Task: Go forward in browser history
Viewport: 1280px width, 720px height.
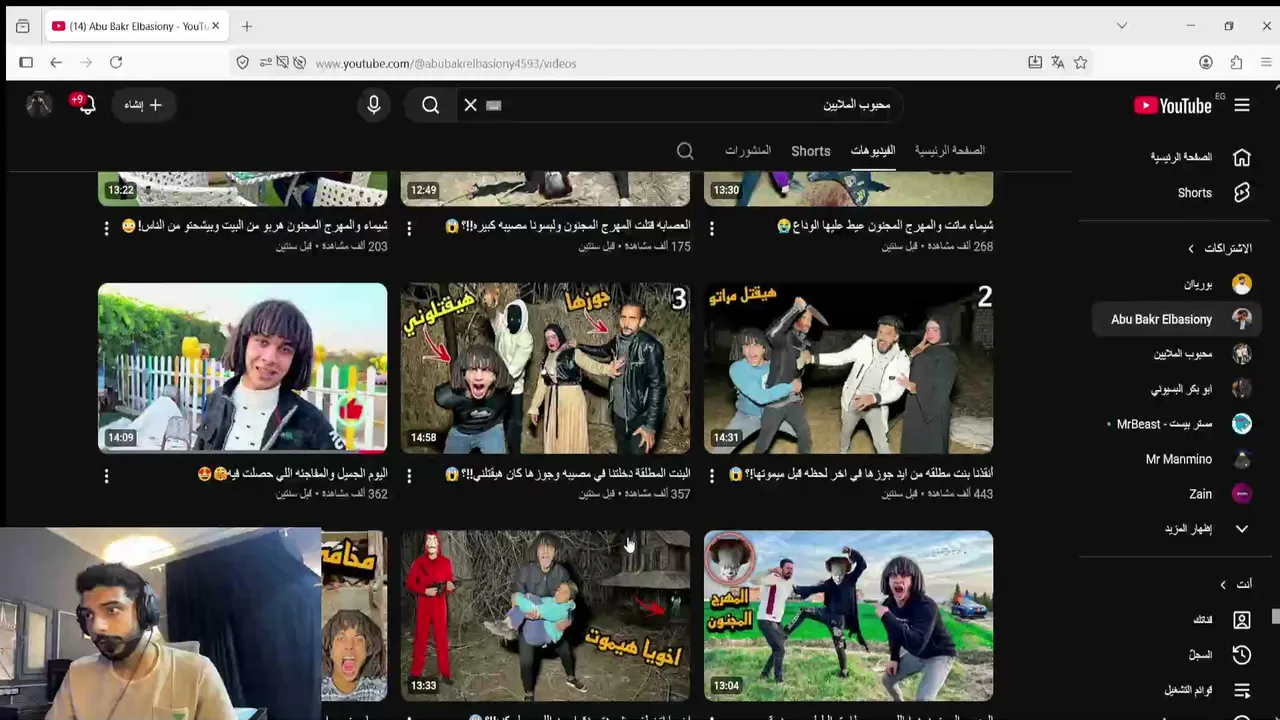Action: [x=86, y=63]
